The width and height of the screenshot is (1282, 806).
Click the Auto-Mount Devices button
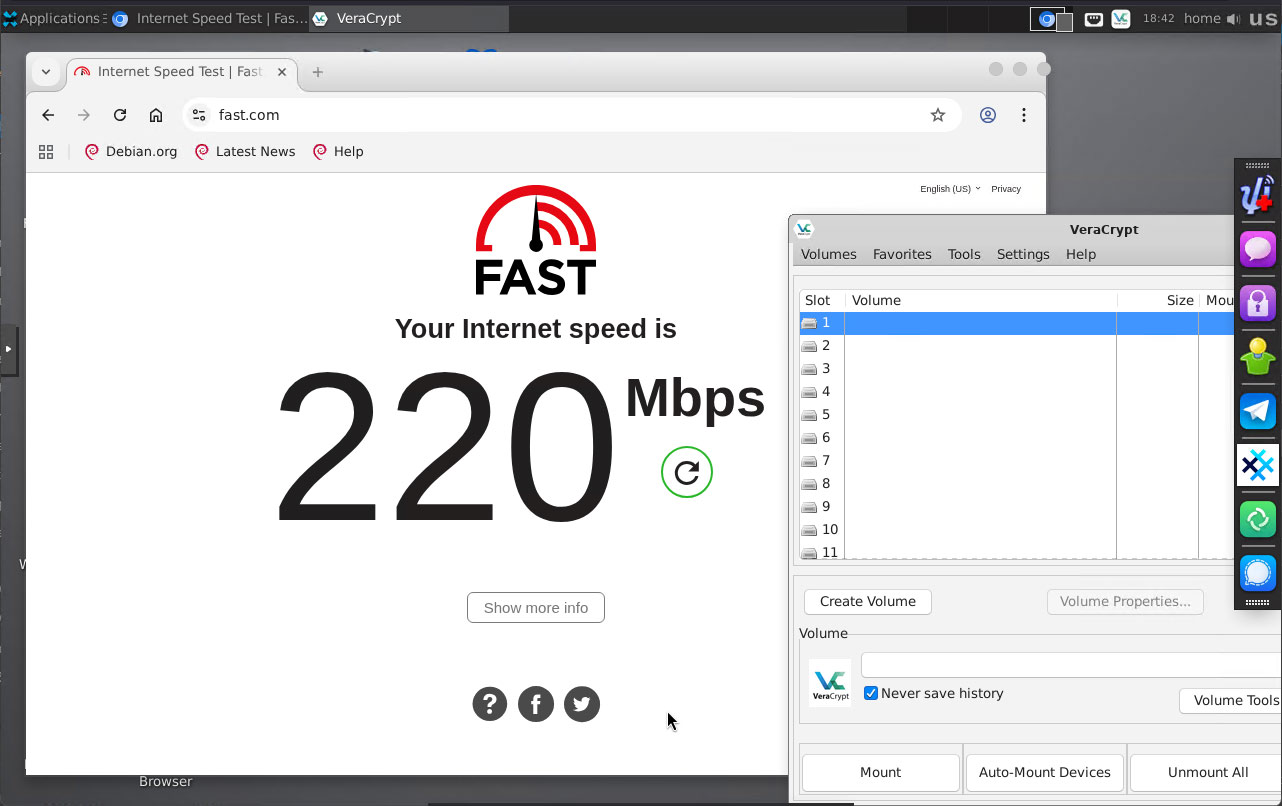(x=1045, y=772)
